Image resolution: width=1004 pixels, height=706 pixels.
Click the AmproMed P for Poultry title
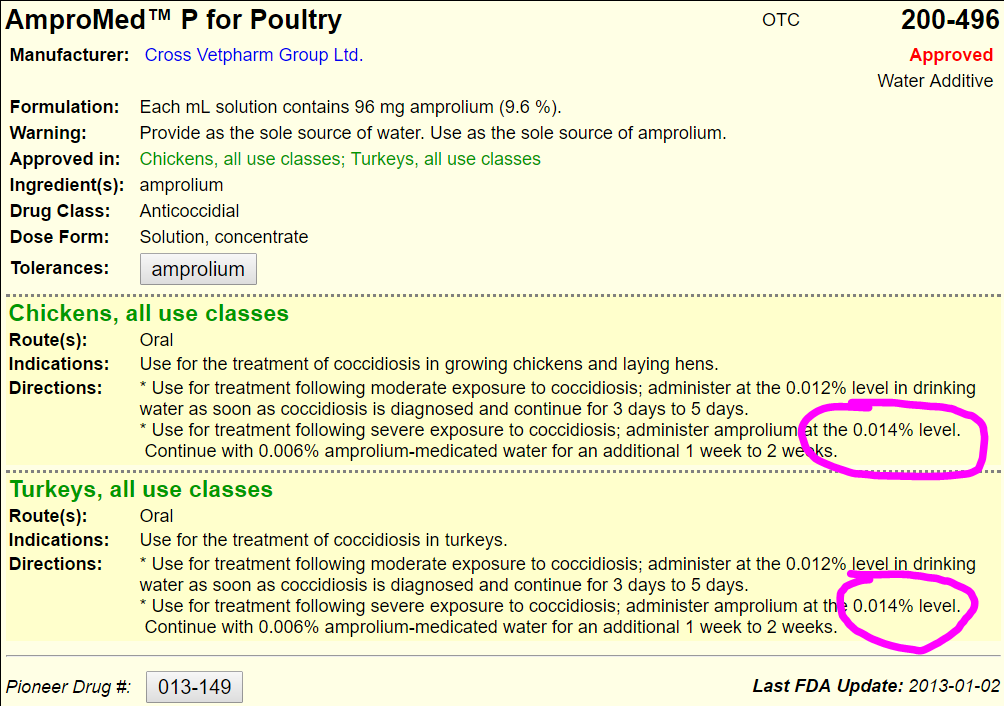(x=174, y=20)
